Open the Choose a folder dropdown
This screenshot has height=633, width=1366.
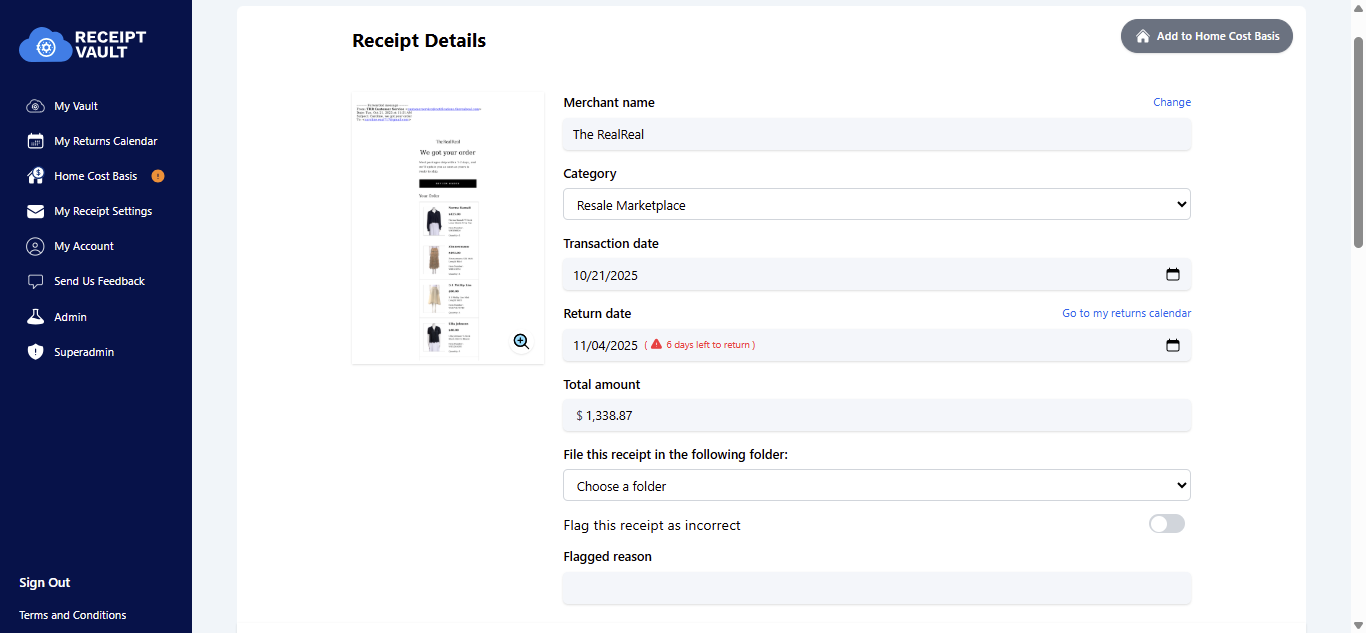877,486
